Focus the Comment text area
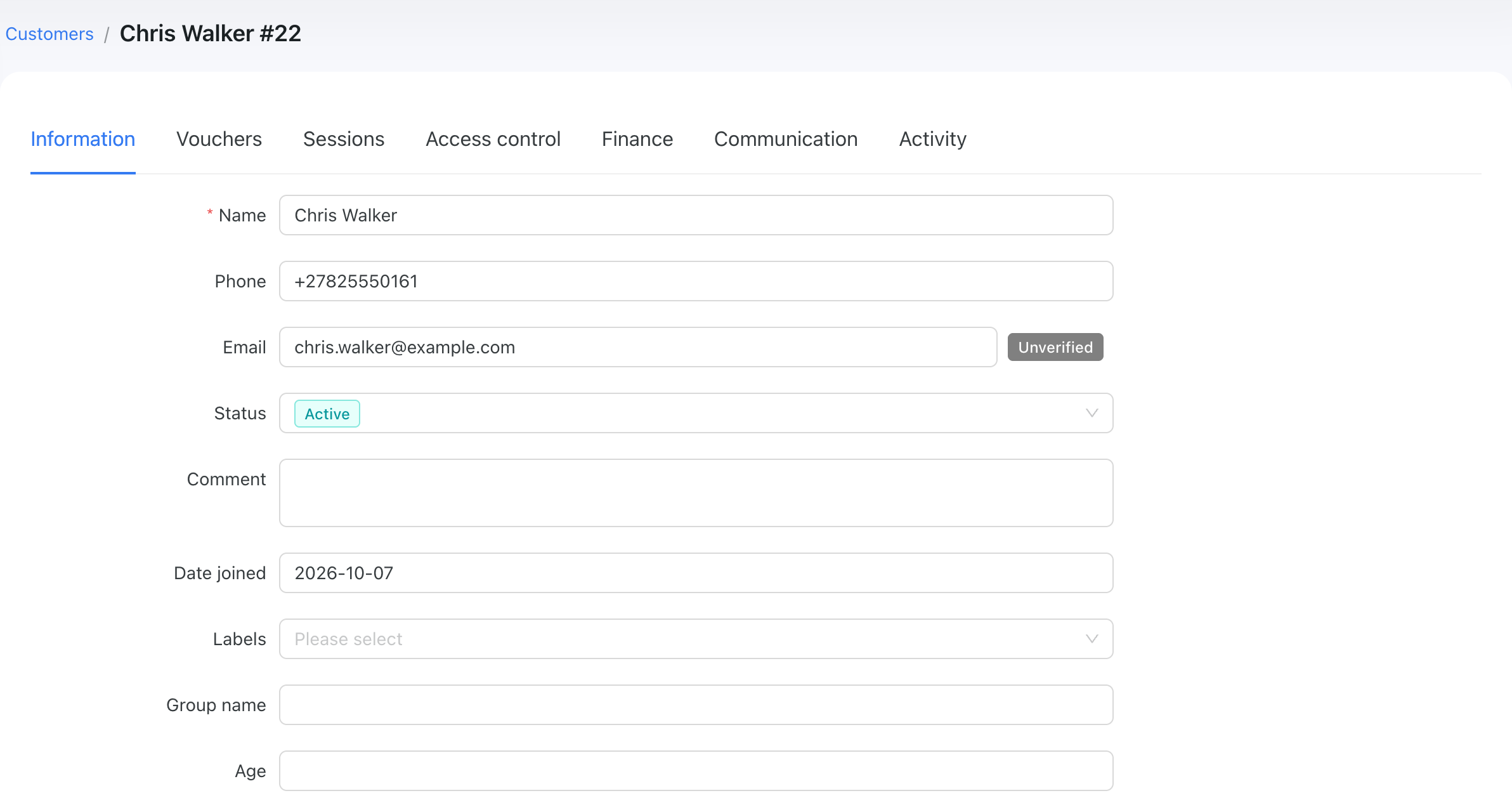 click(x=696, y=493)
